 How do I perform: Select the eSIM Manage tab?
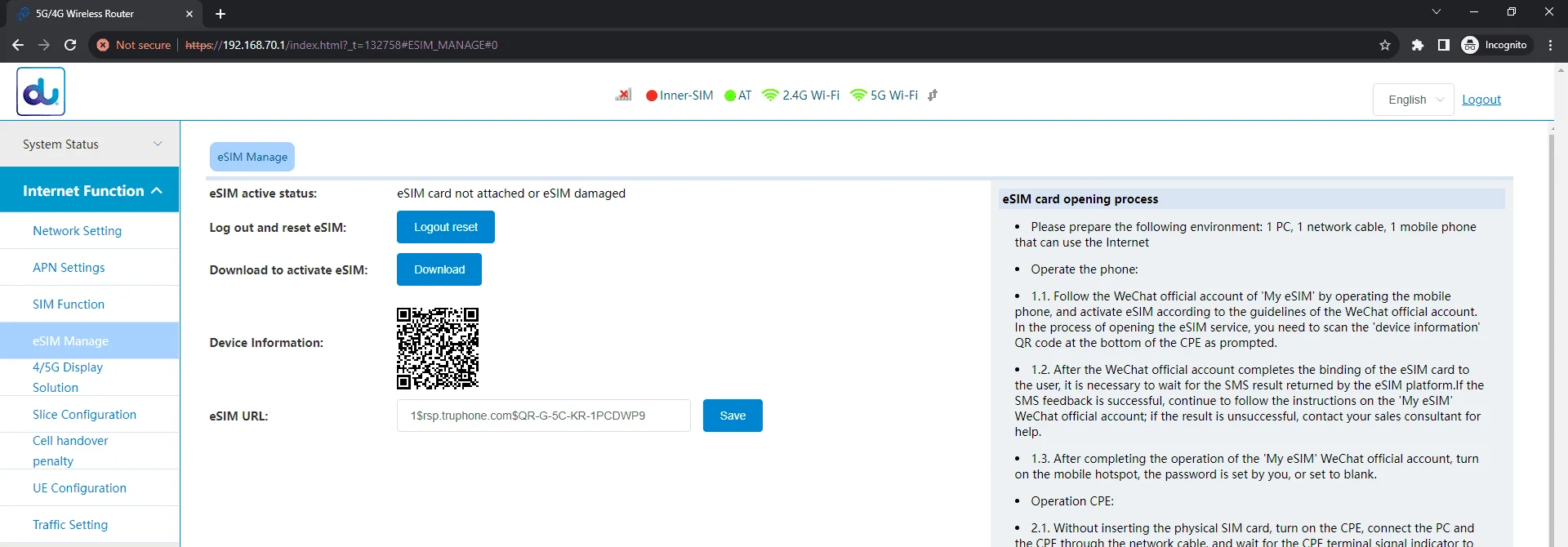[x=252, y=157]
